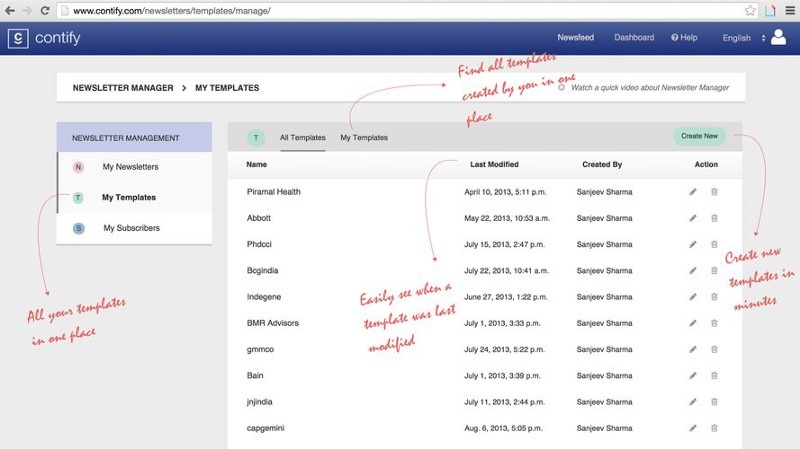Delete the jnjindia template

714,402
